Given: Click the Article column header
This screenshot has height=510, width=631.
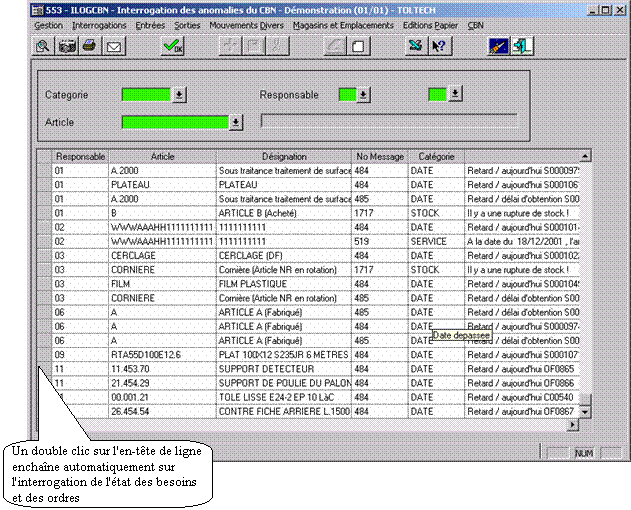Looking at the screenshot, I should pyautogui.click(x=163, y=157).
